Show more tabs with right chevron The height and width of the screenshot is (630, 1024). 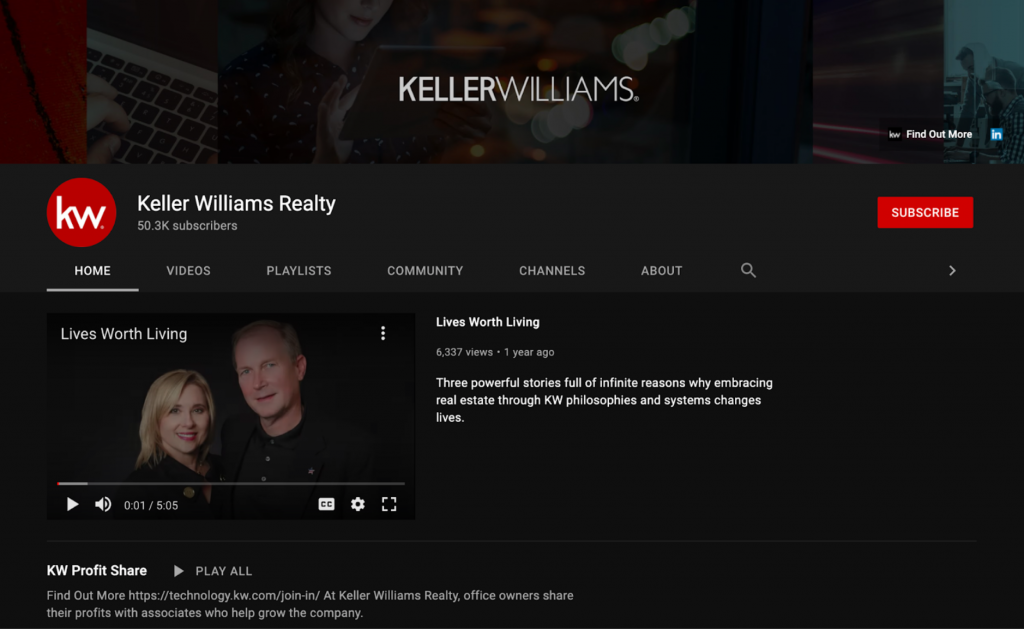952,270
